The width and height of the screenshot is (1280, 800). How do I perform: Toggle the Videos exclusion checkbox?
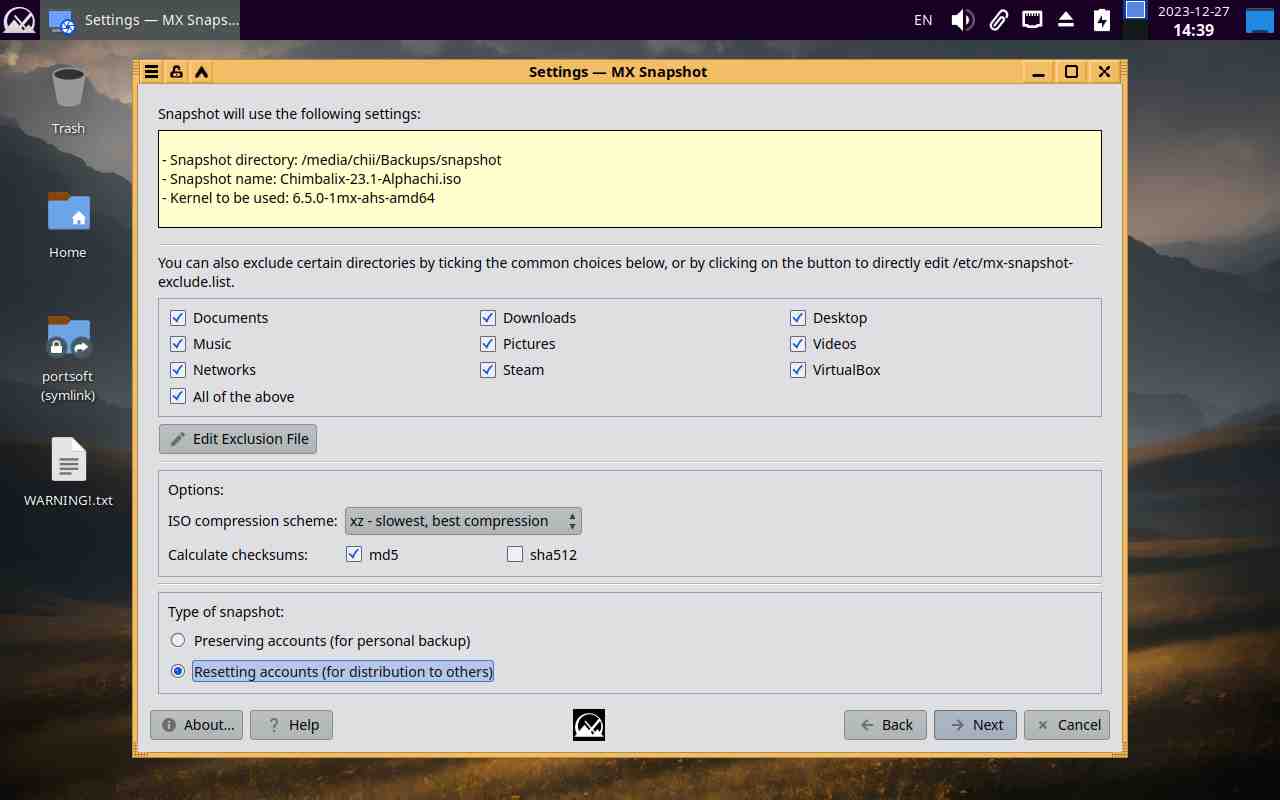[x=798, y=344]
